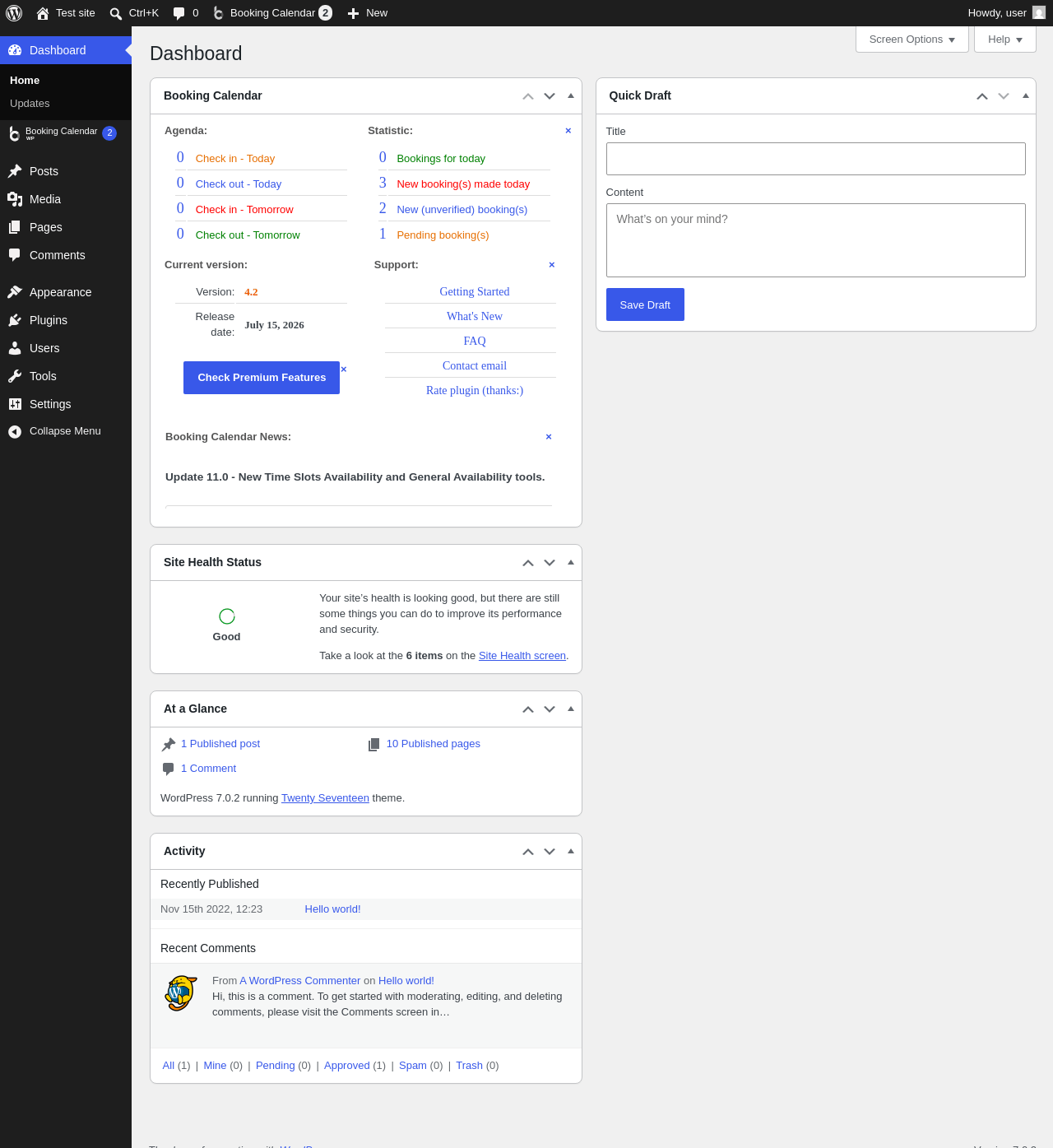Open 1 Published post link
The image size is (1053, 1148).
coord(220,744)
